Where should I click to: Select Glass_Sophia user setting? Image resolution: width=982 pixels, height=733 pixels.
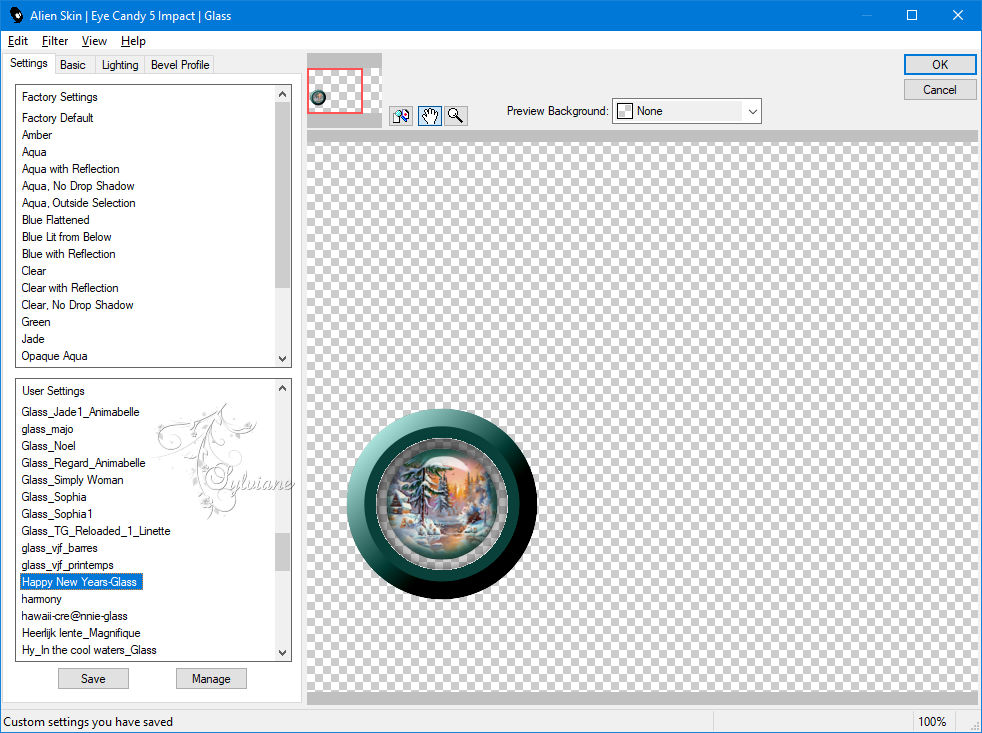point(54,496)
